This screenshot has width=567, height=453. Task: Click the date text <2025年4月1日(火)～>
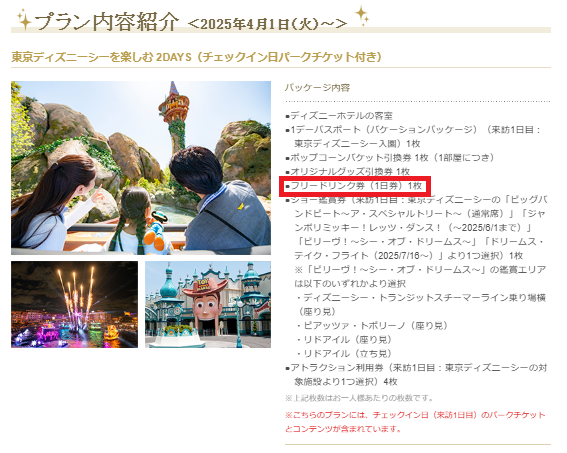coord(268,24)
